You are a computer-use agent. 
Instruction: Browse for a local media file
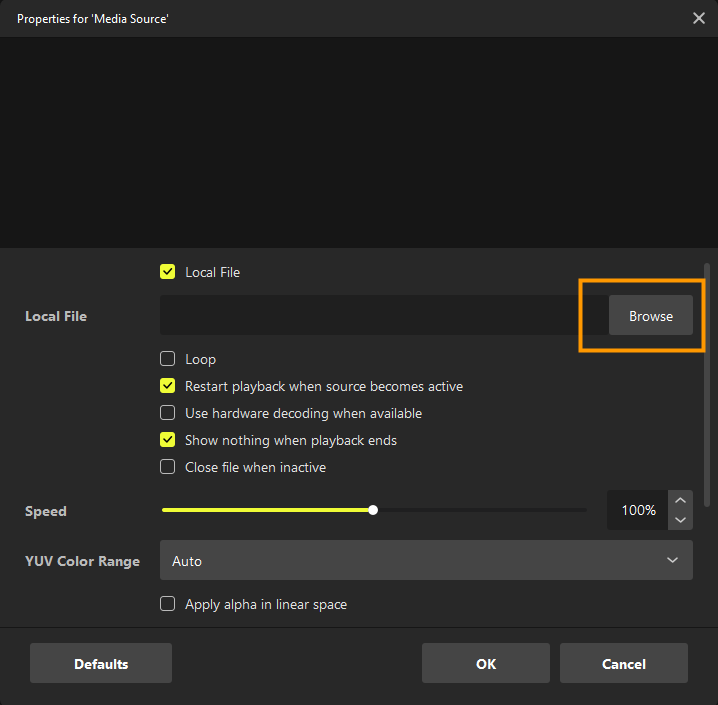[650, 316]
